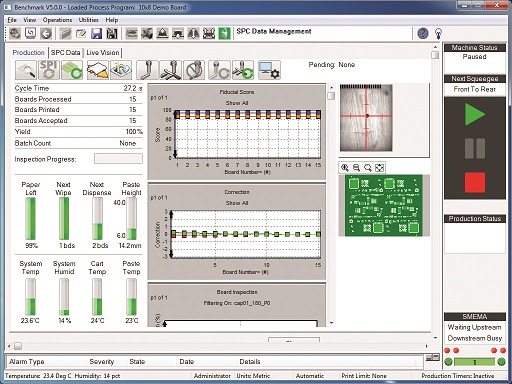Click the zoom out magnifier above board image

pyautogui.click(x=356, y=168)
